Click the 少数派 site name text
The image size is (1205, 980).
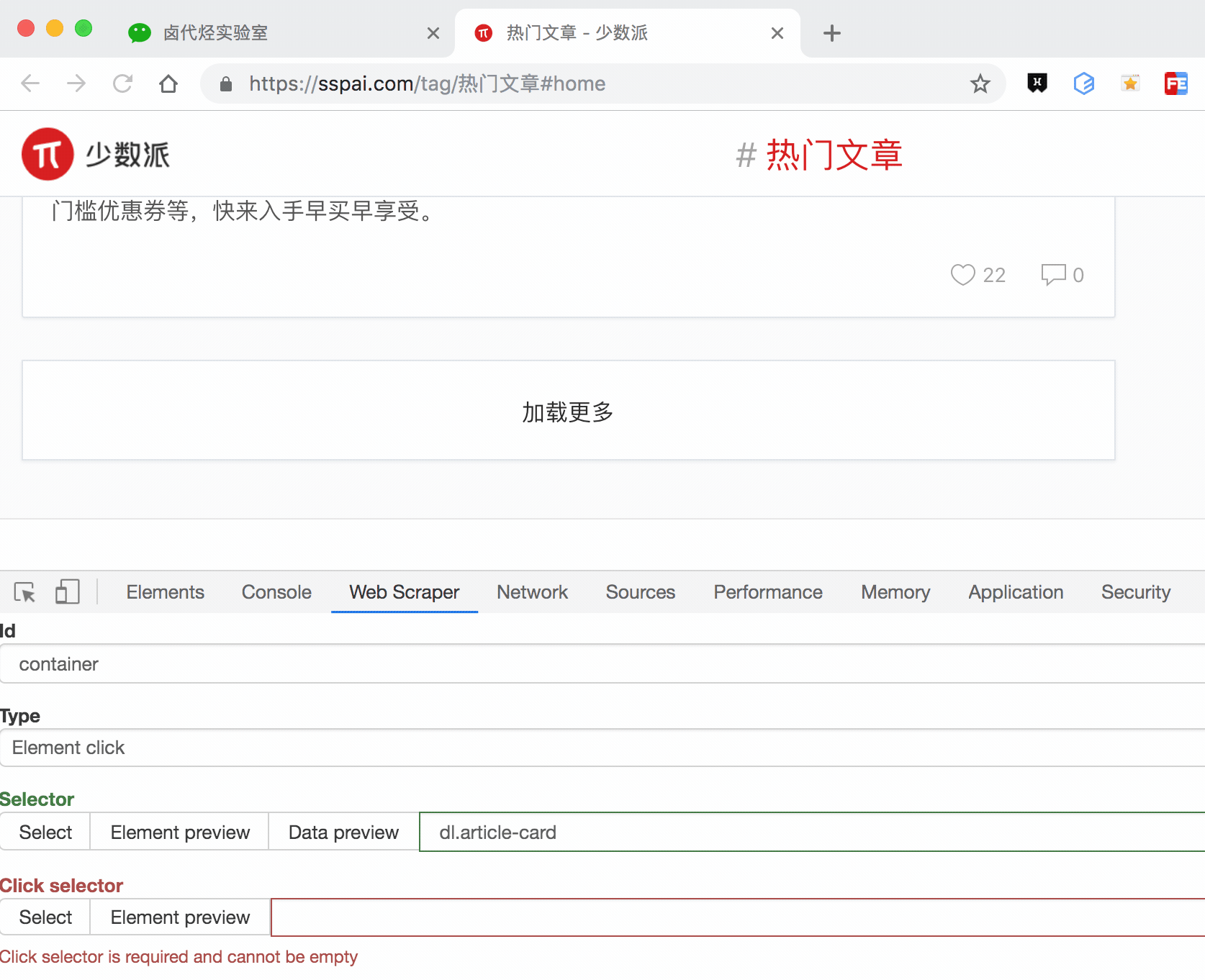(128, 155)
